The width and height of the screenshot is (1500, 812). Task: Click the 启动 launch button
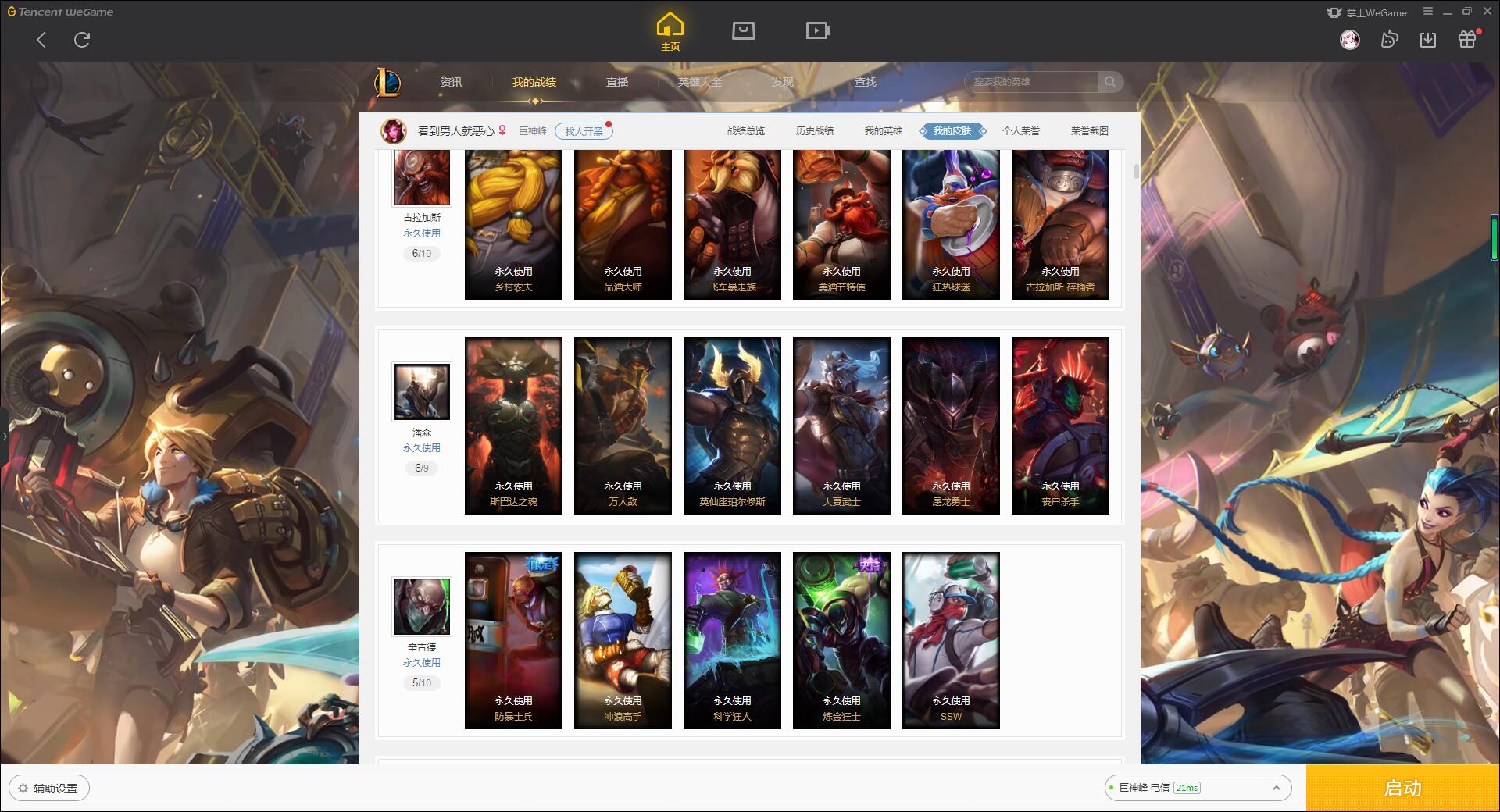[1403, 789]
